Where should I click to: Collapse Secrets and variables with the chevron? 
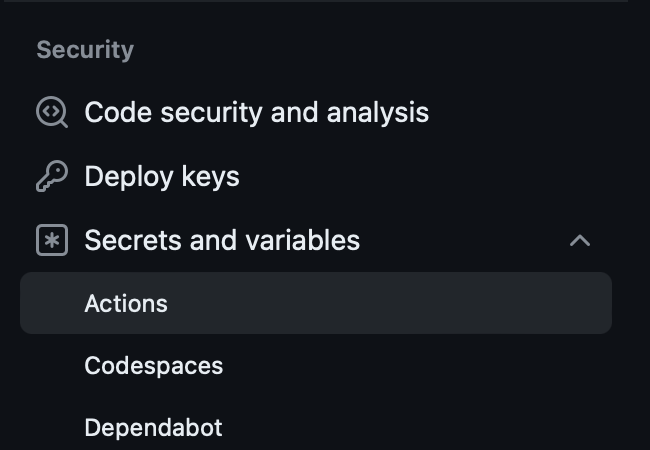[x=580, y=240]
